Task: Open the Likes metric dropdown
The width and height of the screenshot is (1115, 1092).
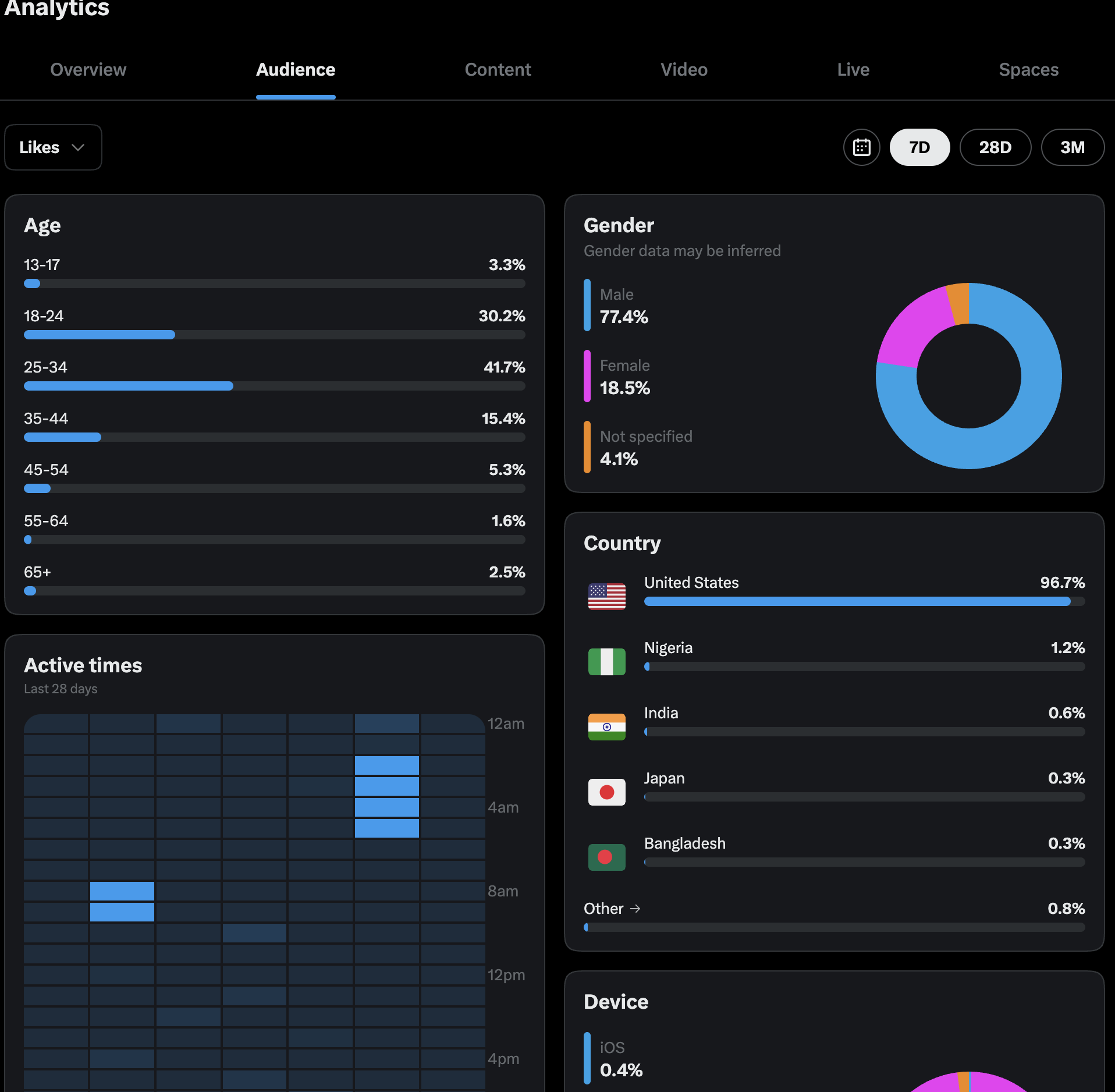Action: tap(53, 147)
